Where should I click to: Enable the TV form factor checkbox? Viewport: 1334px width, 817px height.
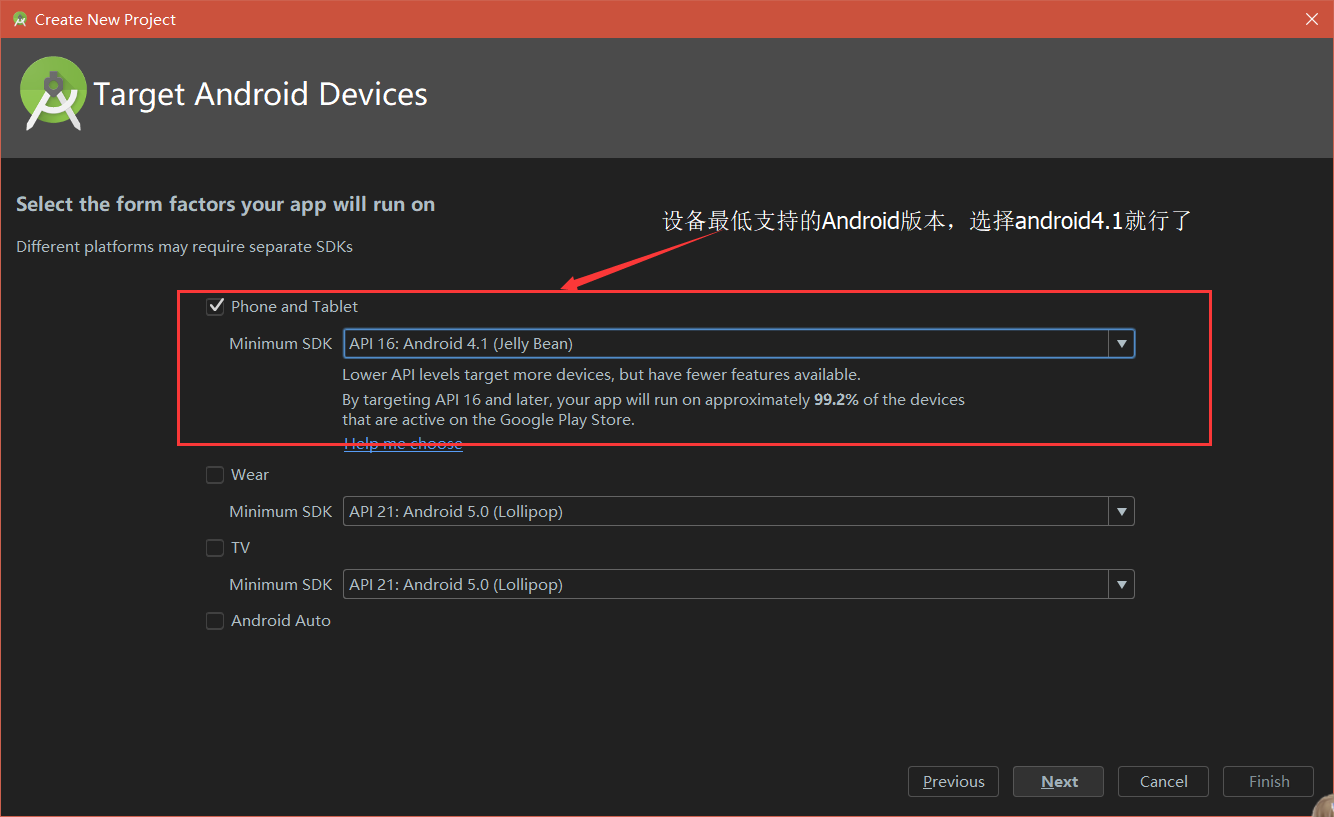point(215,547)
